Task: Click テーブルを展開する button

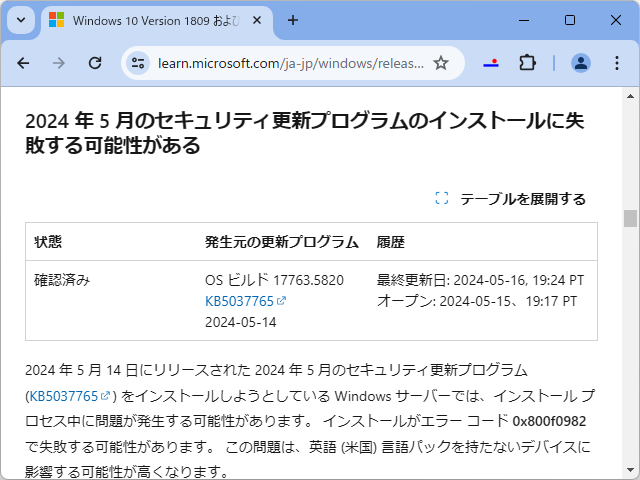Action: 511,199
